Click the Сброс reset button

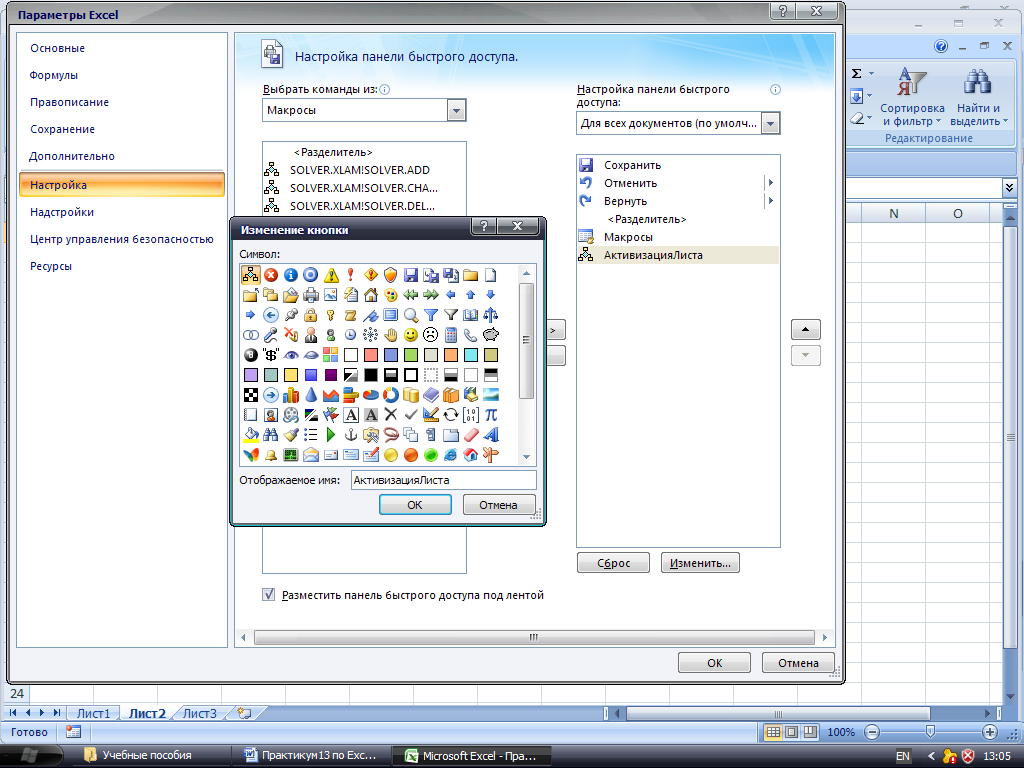pyautogui.click(x=613, y=563)
